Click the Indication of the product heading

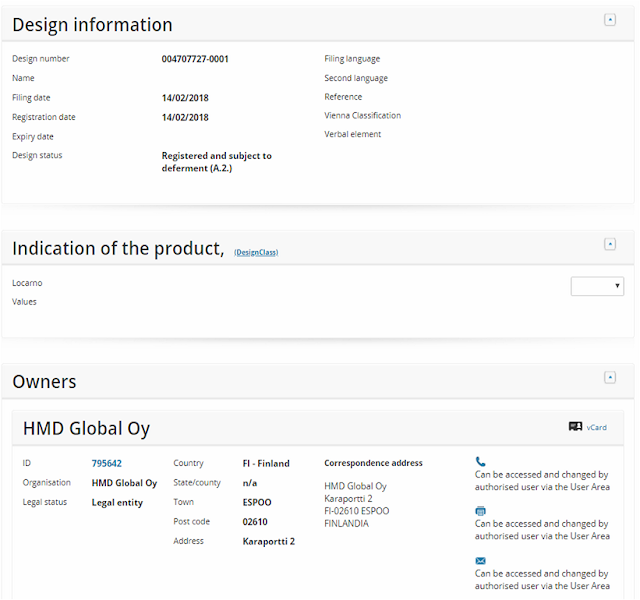tap(118, 248)
